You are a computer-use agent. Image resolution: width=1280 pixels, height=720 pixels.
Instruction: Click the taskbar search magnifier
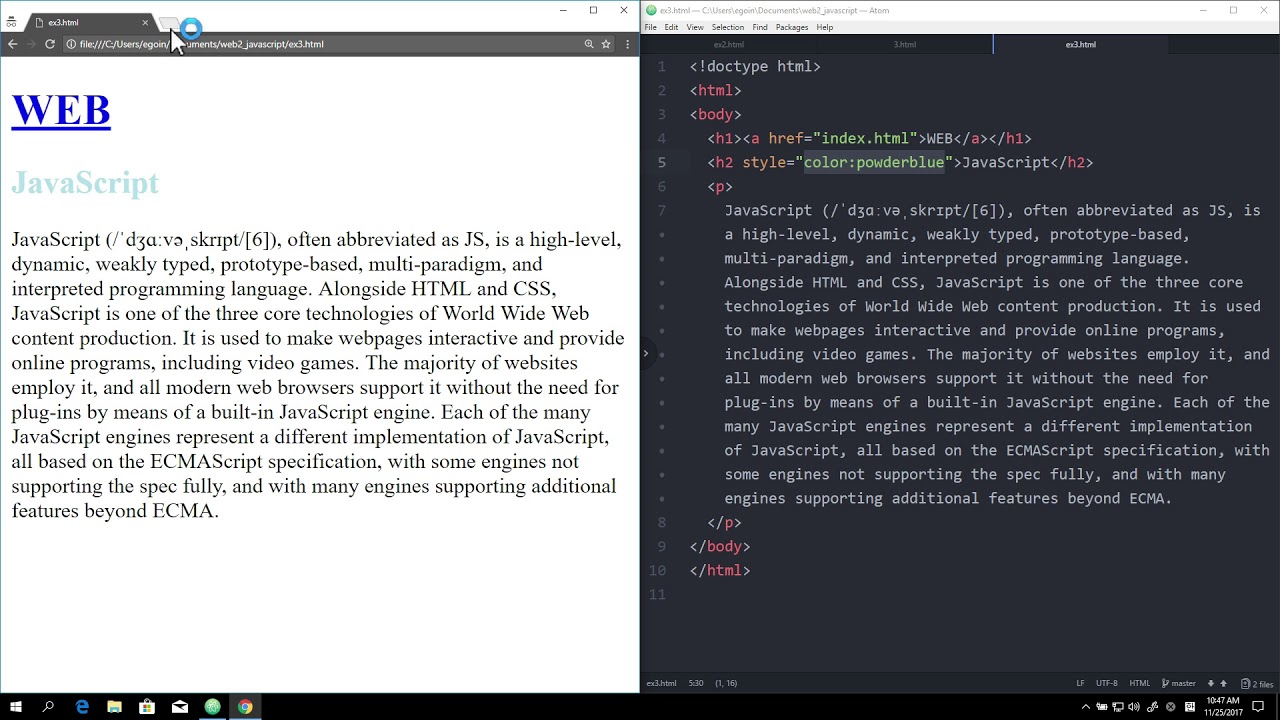[48, 707]
